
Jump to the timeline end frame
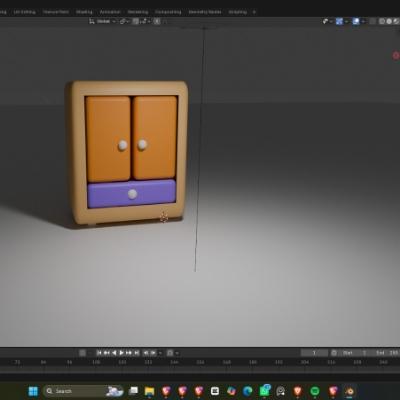coord(137,353)
